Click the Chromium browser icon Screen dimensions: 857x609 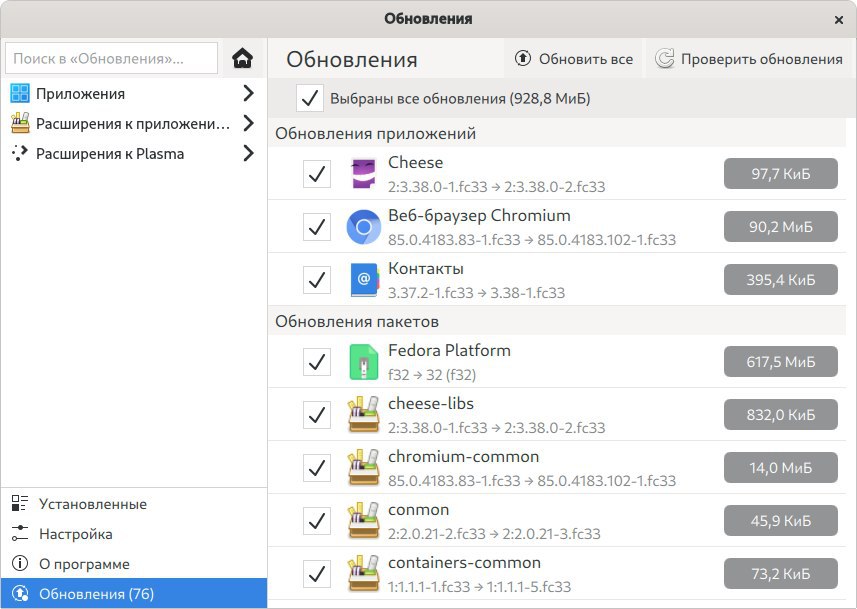[363, 227]
